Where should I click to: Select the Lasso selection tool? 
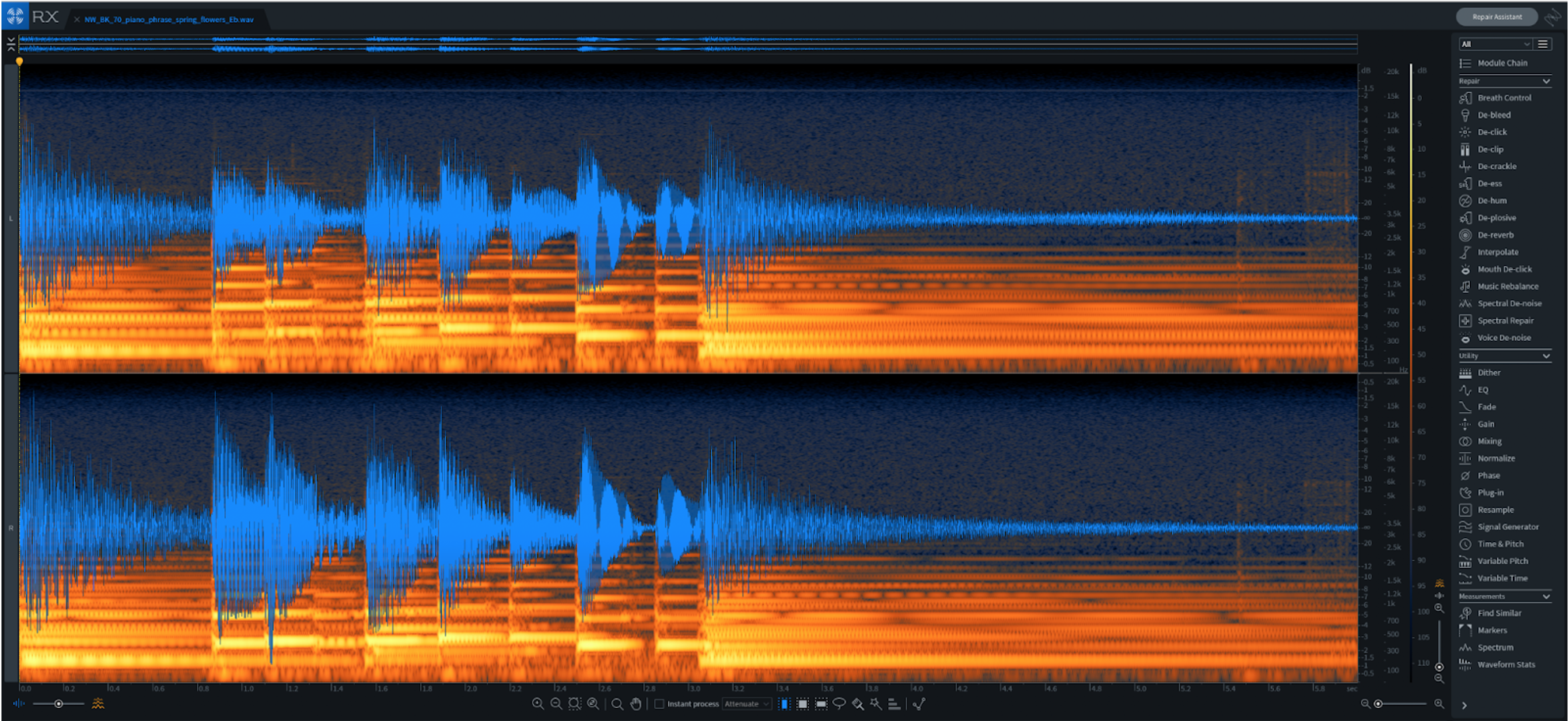839,703
